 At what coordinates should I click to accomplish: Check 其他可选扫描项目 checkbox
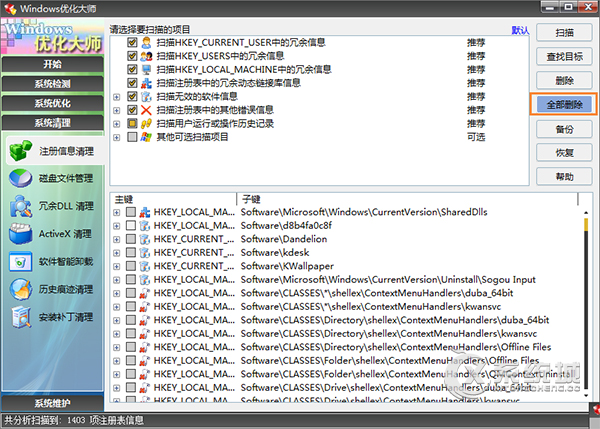point(132,137)
